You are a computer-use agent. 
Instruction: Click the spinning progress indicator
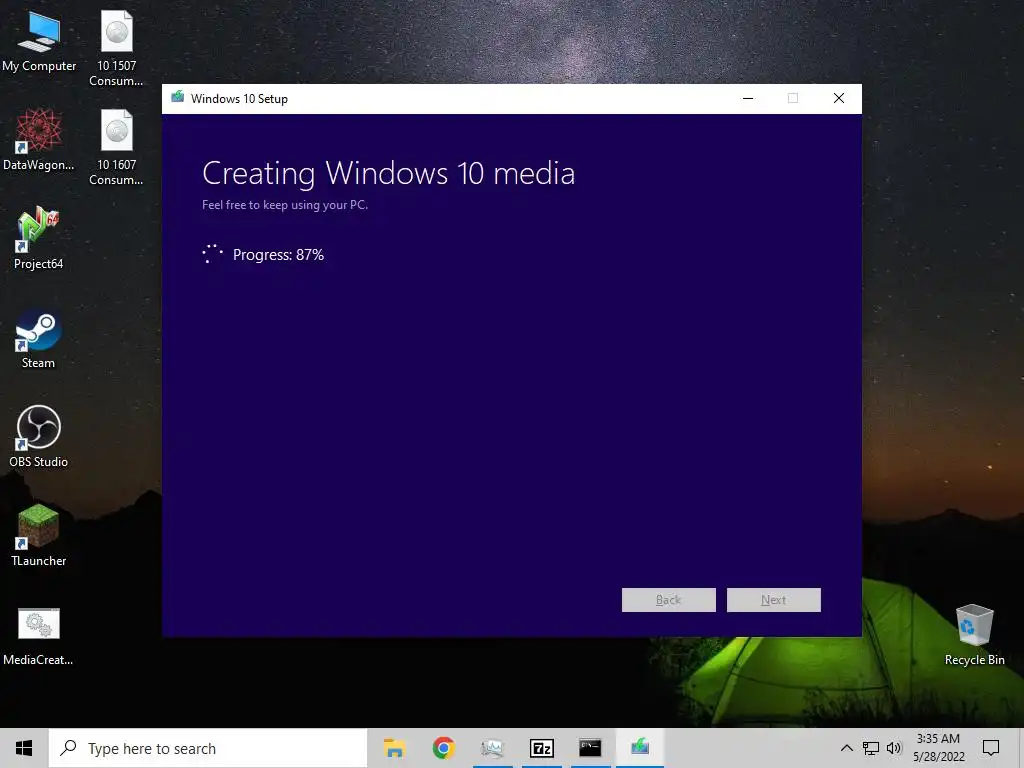pyautogui.click(x=212, y=254)
